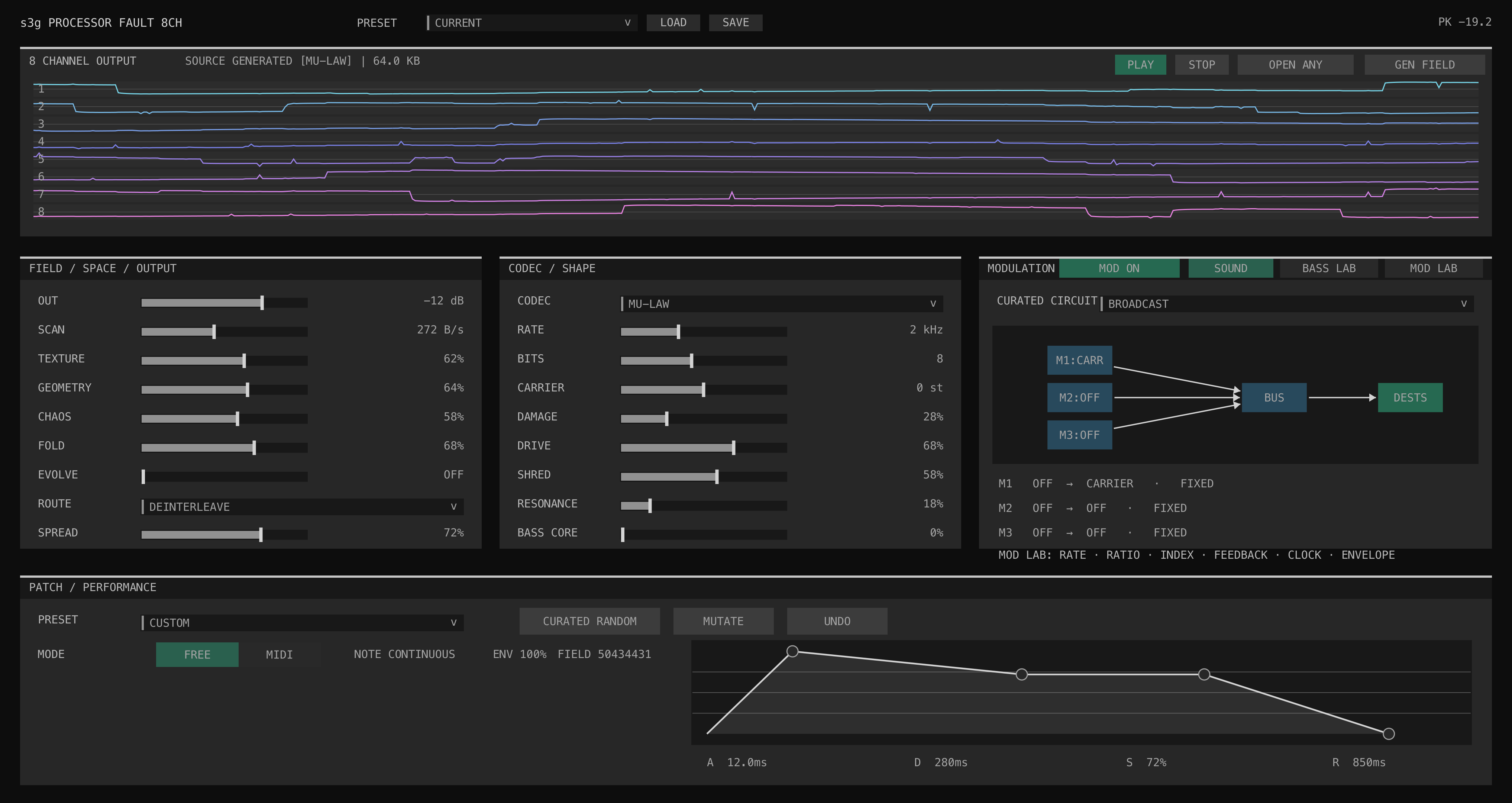Adjust the BITS slider
This screenshot has height=803, width=1512.
pyautogui.click(x=704, y=360)
